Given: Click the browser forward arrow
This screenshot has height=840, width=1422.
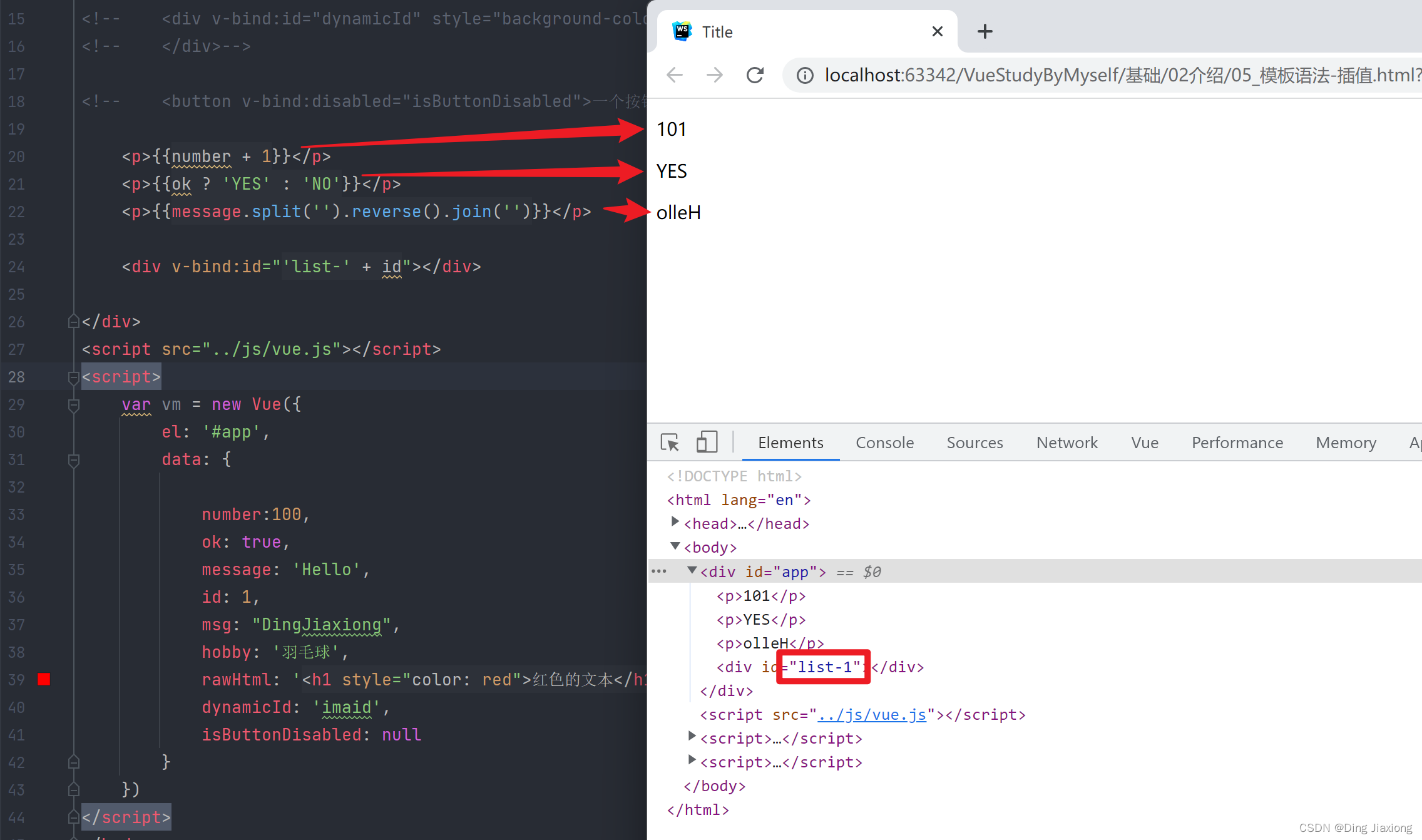Looking at the screenshot, I should coord(714,75).
